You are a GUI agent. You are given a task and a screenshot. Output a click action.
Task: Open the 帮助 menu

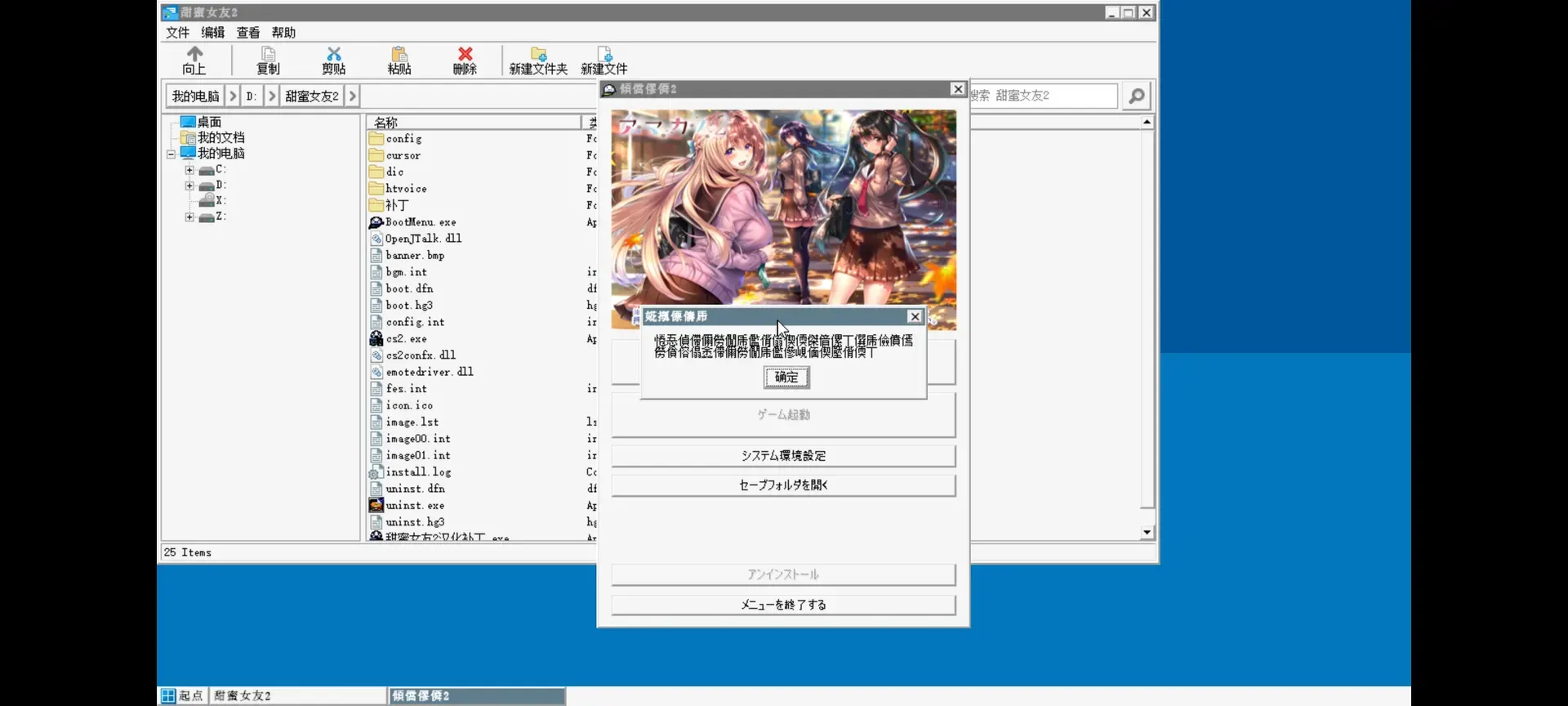283,33
